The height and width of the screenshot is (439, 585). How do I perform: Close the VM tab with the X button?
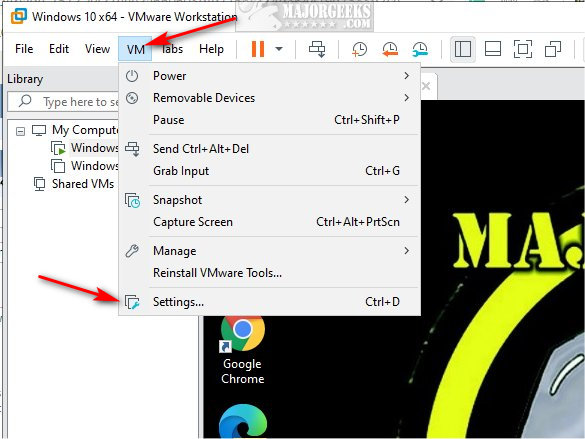coord(426,87)
